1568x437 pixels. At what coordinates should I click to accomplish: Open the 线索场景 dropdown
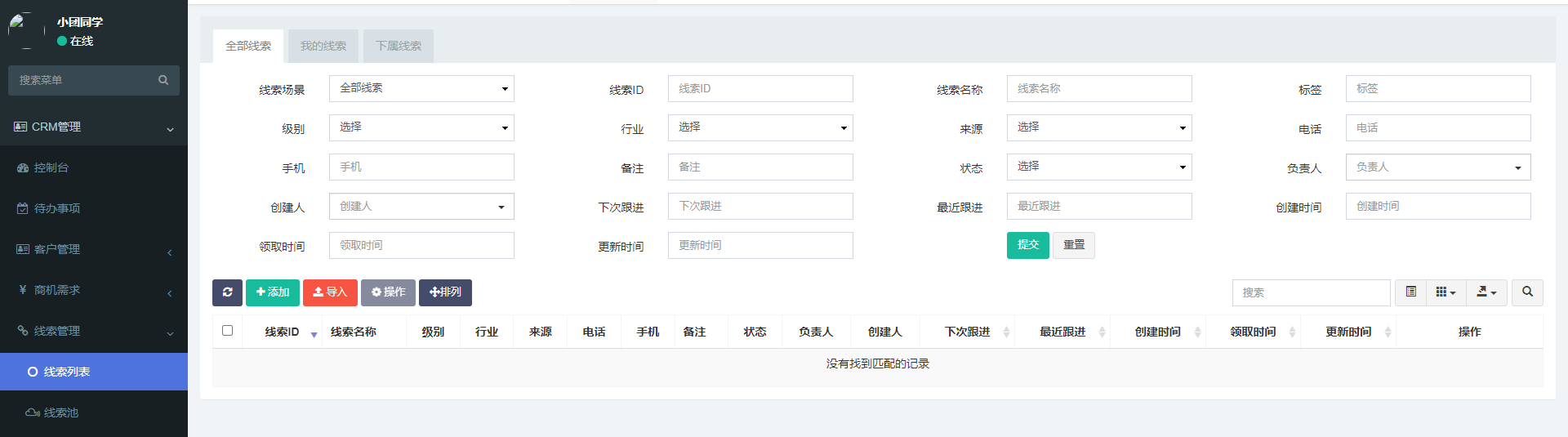tap(421, 88)
